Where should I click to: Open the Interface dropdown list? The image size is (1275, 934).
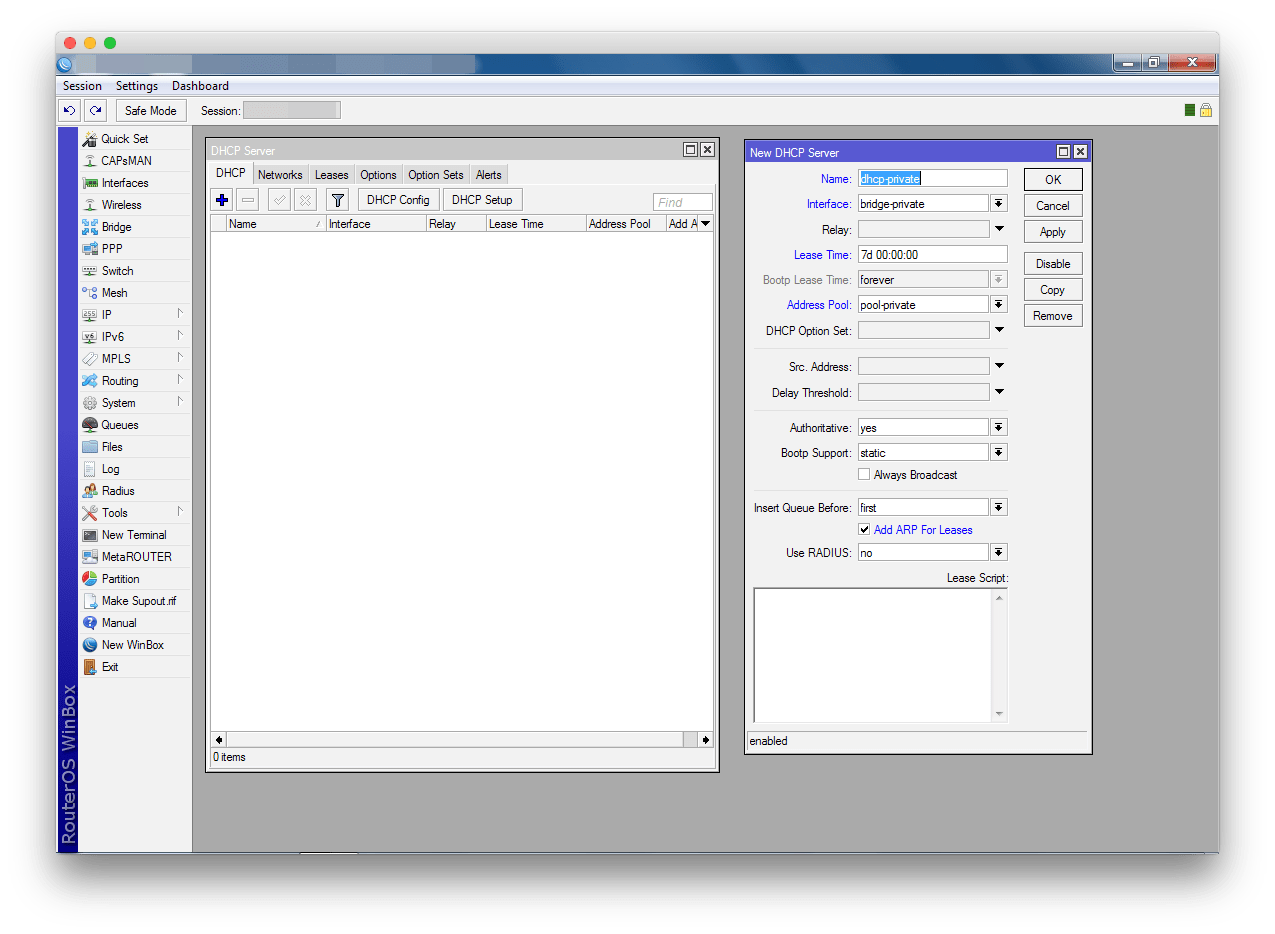pos(998,204)
